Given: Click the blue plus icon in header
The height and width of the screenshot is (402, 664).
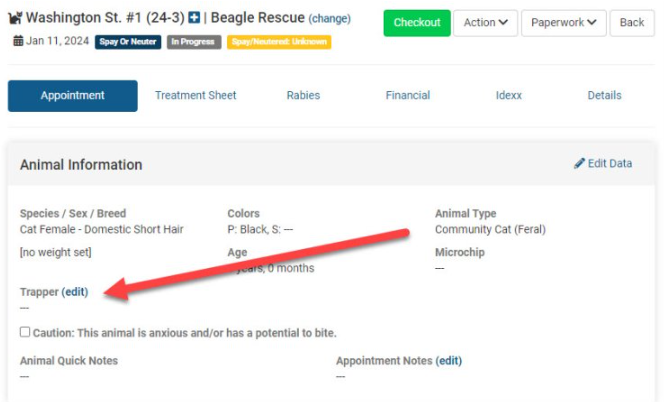Looking at the screenshot, I should (x=194, y=19).
